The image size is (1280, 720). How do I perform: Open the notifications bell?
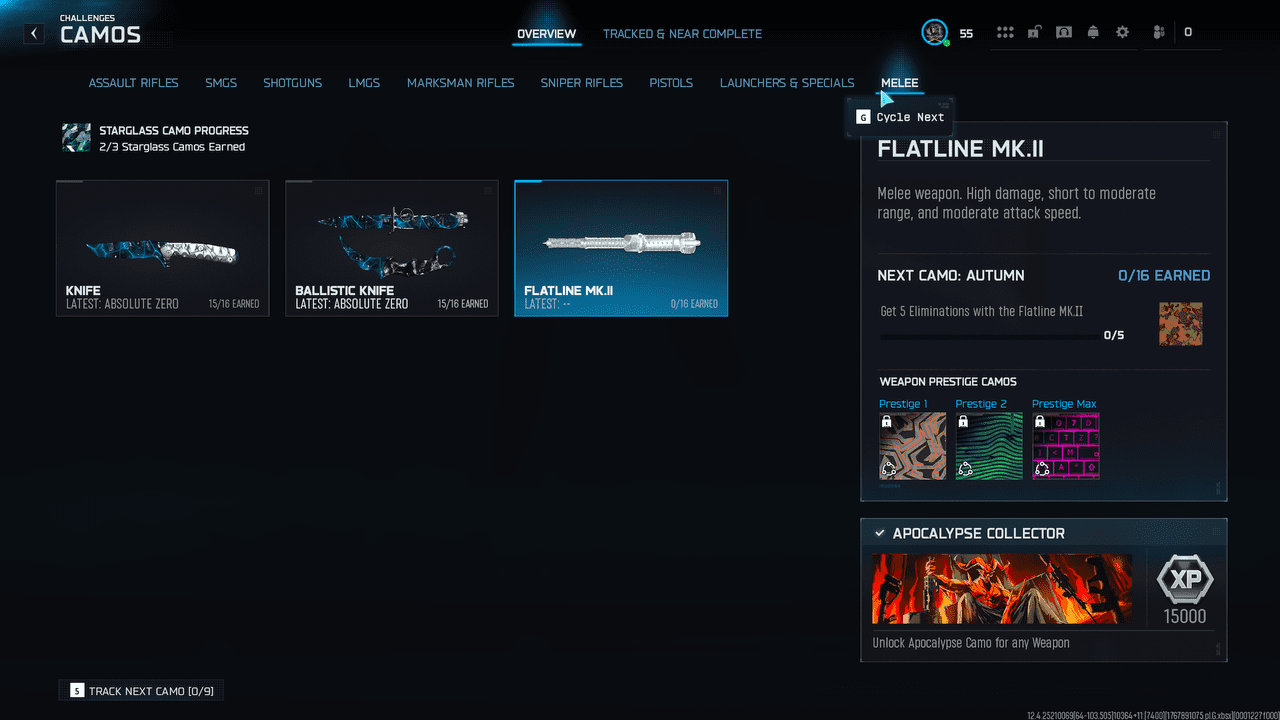1093,33
